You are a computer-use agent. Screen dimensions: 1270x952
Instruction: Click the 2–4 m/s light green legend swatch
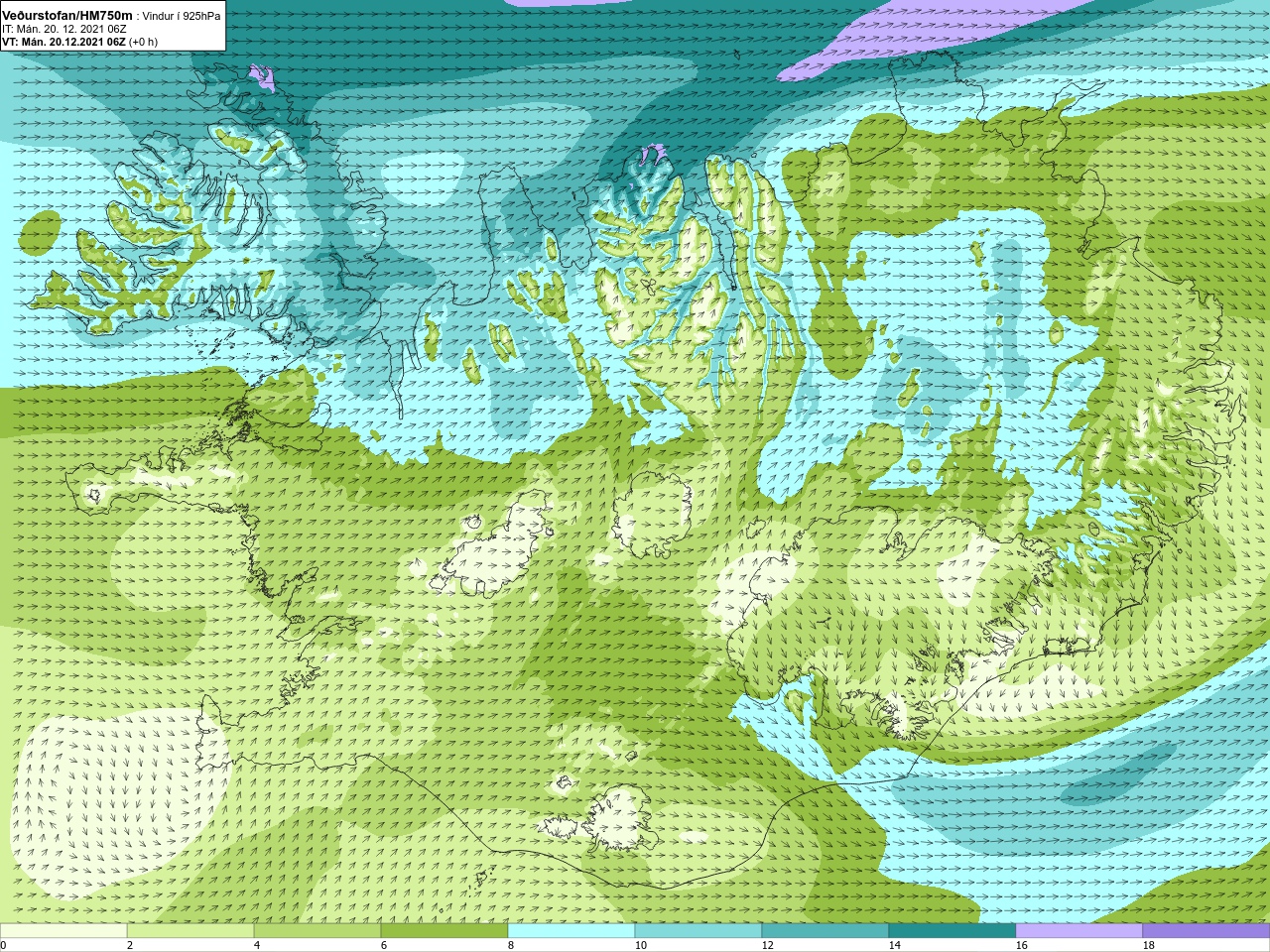pos(190,931)
